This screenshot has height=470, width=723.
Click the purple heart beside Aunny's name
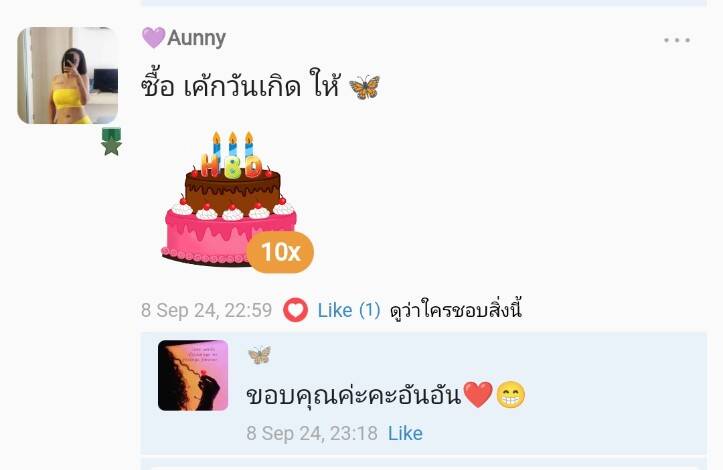(153, 38)
